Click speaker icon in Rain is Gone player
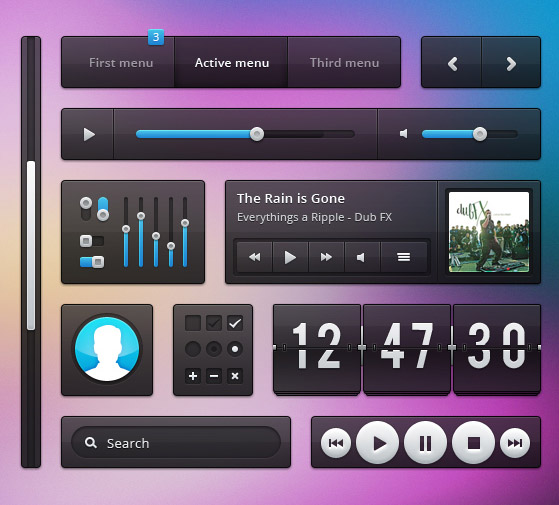Viewport: 559px width, 505px height. [361, 257]
